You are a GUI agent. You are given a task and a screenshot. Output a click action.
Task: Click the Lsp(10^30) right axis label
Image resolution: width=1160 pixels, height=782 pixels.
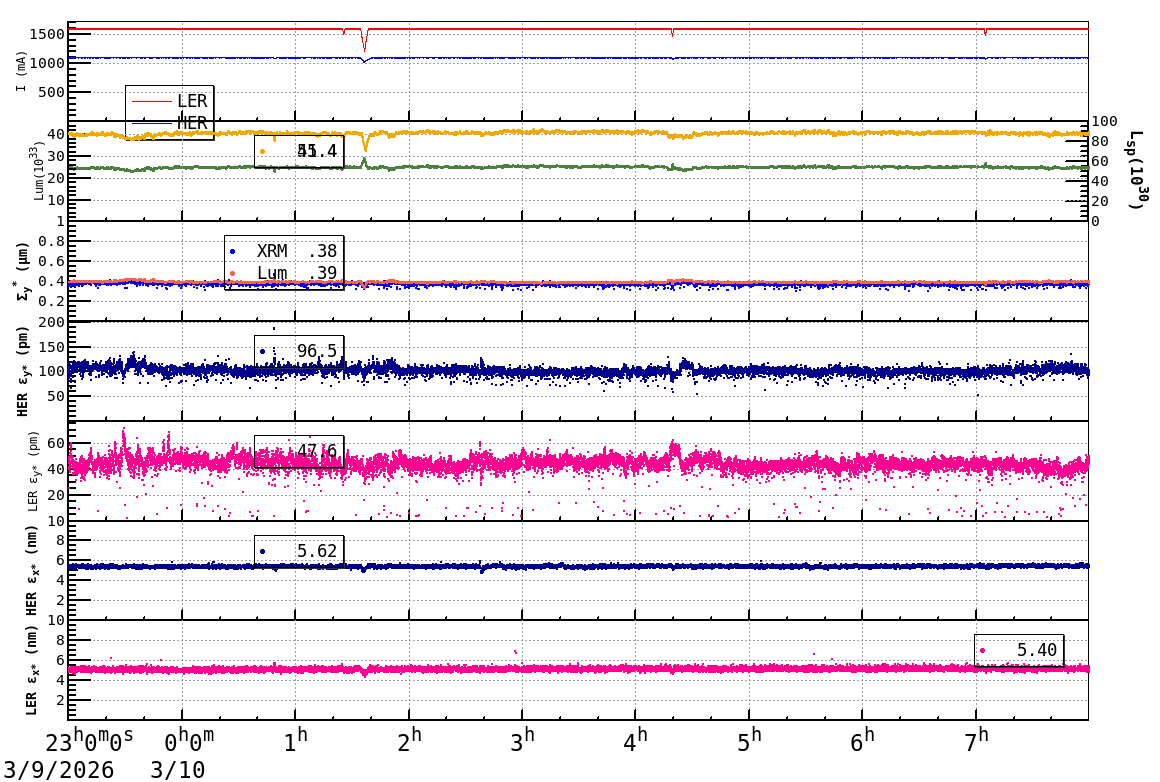click(1139, 169)
